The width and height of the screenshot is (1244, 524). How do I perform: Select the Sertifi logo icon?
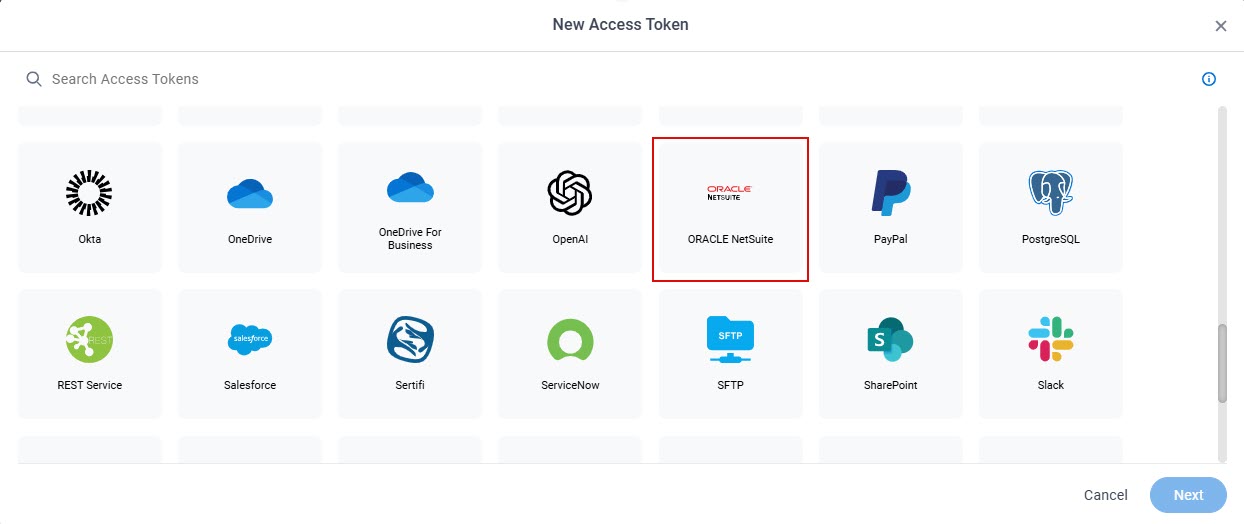coord(410,339)
